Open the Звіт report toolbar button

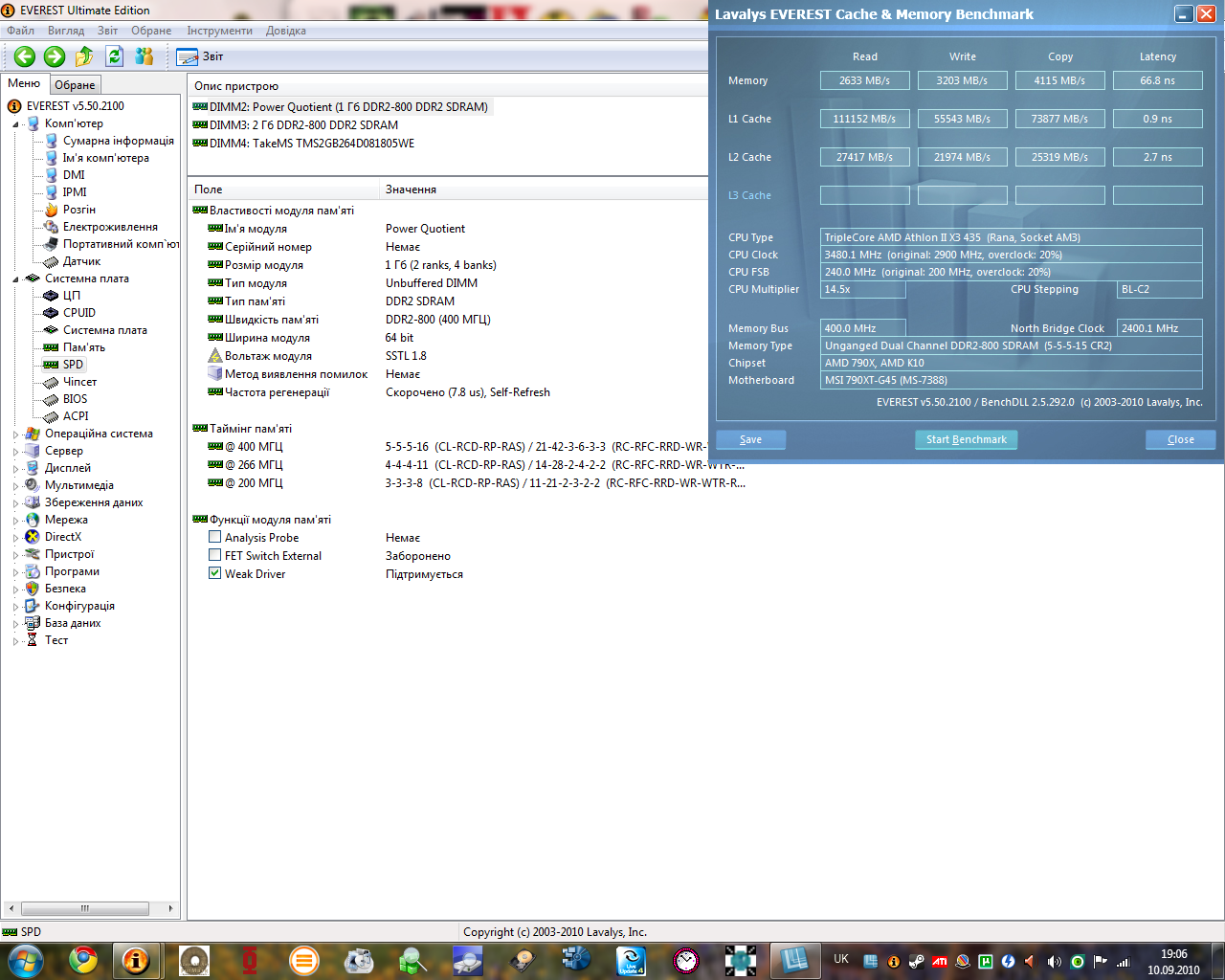click(200, 56)
